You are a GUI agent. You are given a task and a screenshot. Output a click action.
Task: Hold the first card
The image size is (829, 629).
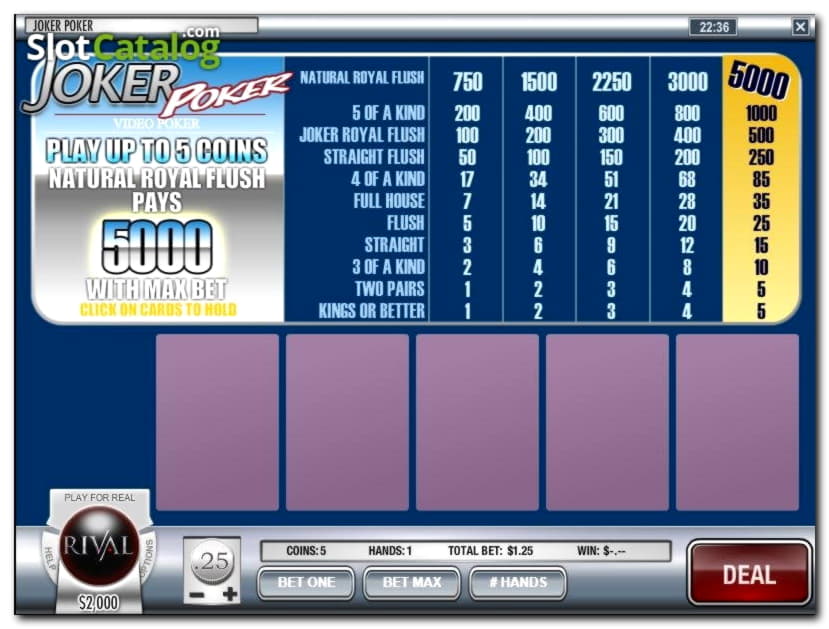(217, 422)
